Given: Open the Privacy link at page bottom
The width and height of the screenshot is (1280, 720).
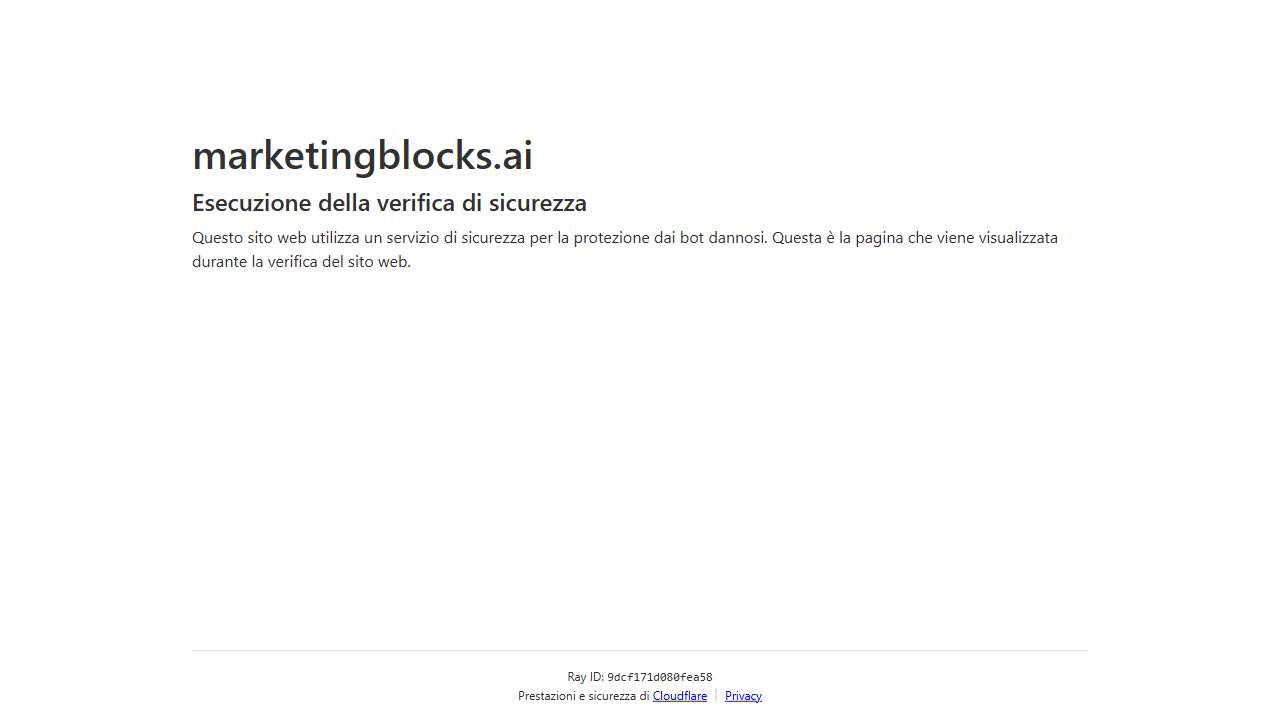Looking at the screenshot, I should point(743,695).
